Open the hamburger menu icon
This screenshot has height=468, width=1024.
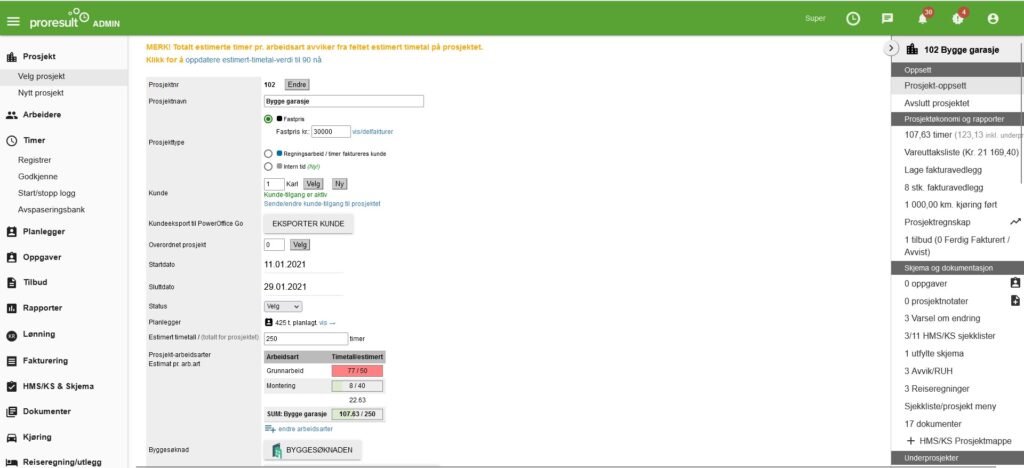13,21
